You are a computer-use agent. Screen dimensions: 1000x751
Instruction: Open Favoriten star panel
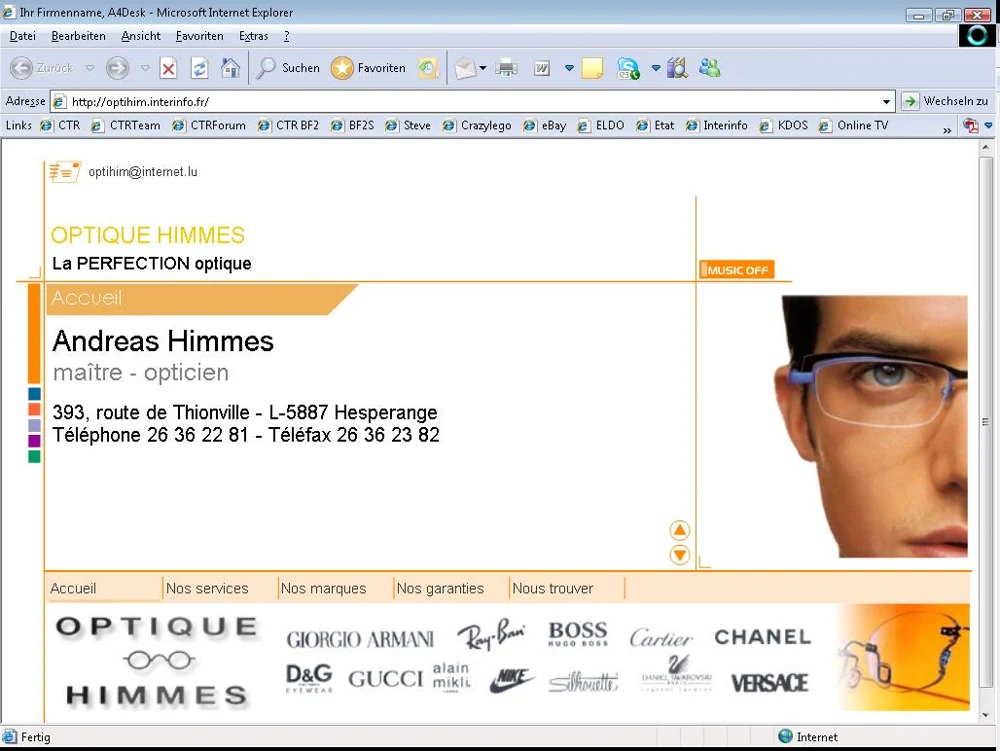click(x=368, y=68)
